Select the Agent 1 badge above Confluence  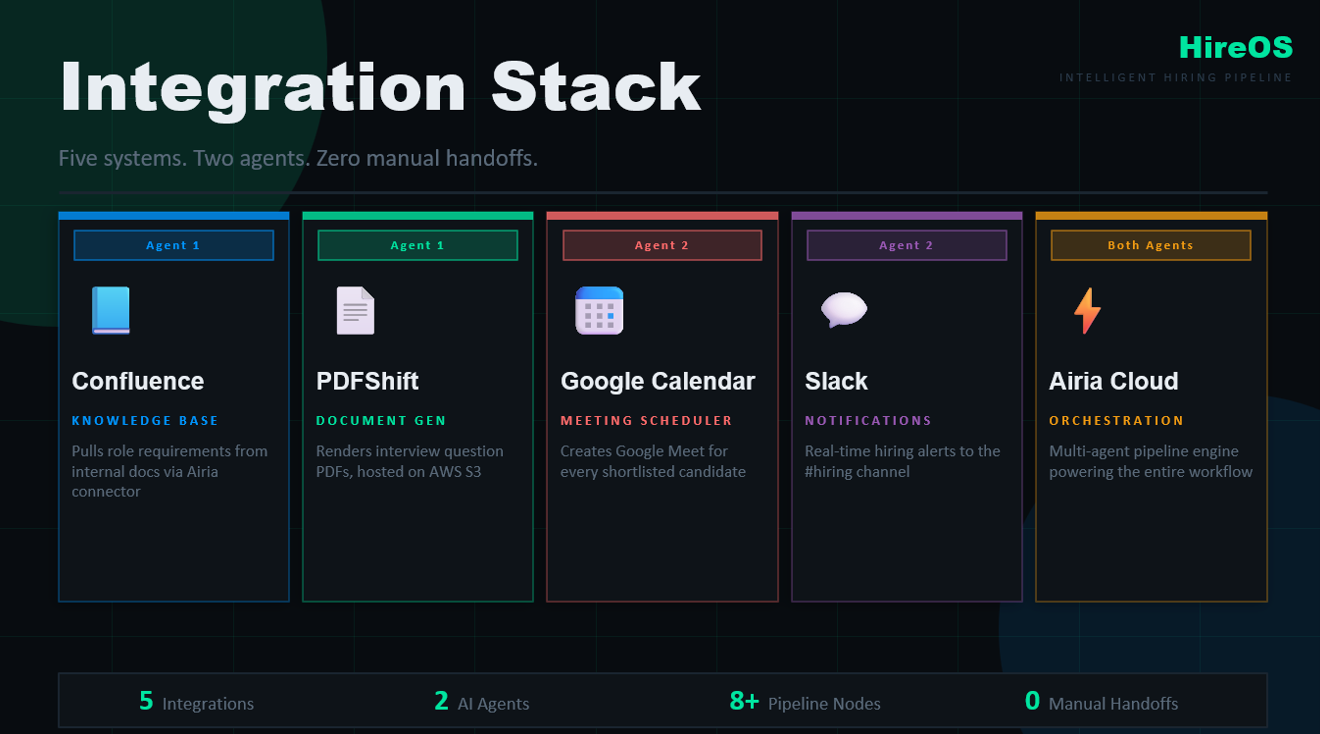click(174, 245)
